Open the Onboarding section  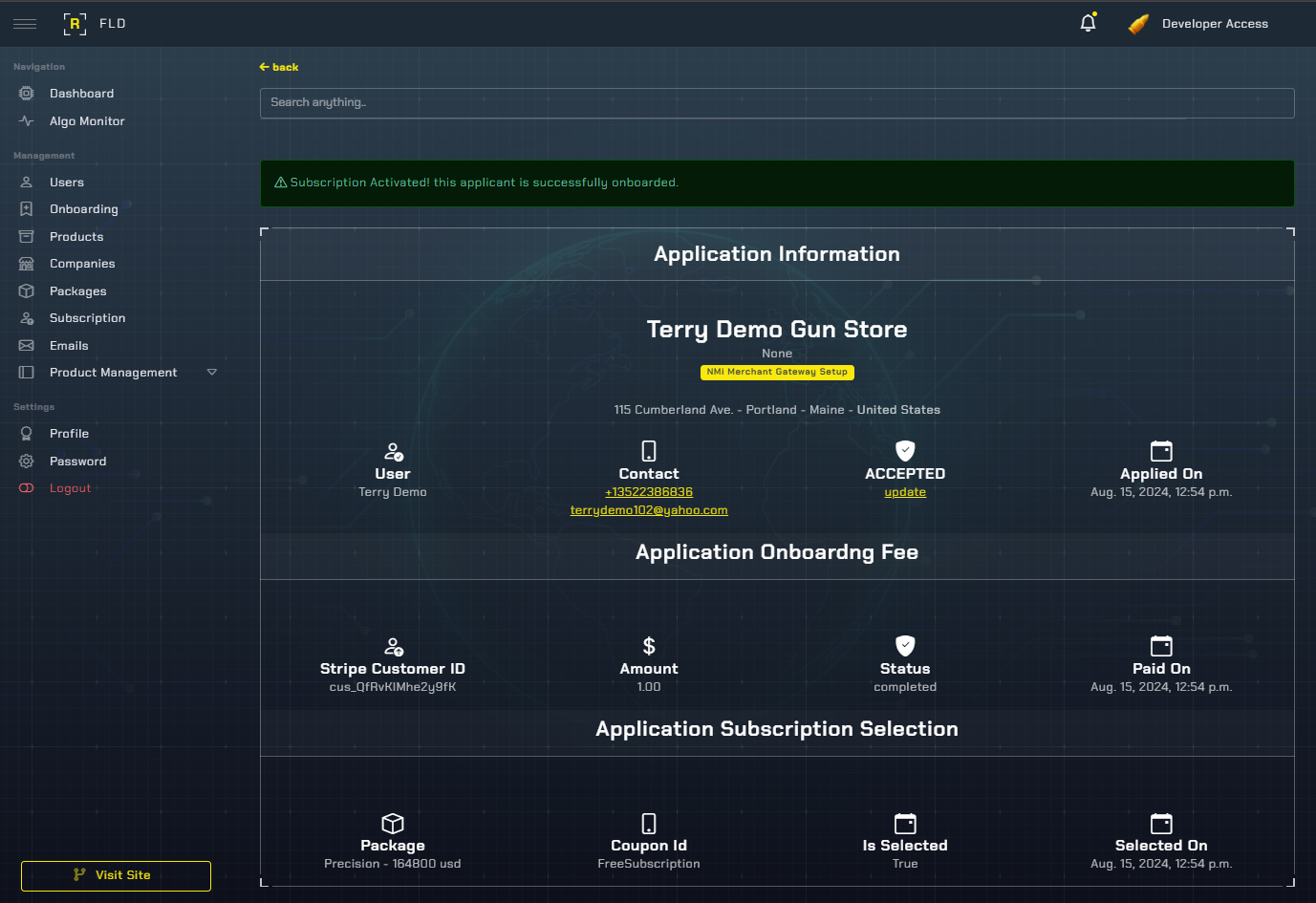point(84,209)
